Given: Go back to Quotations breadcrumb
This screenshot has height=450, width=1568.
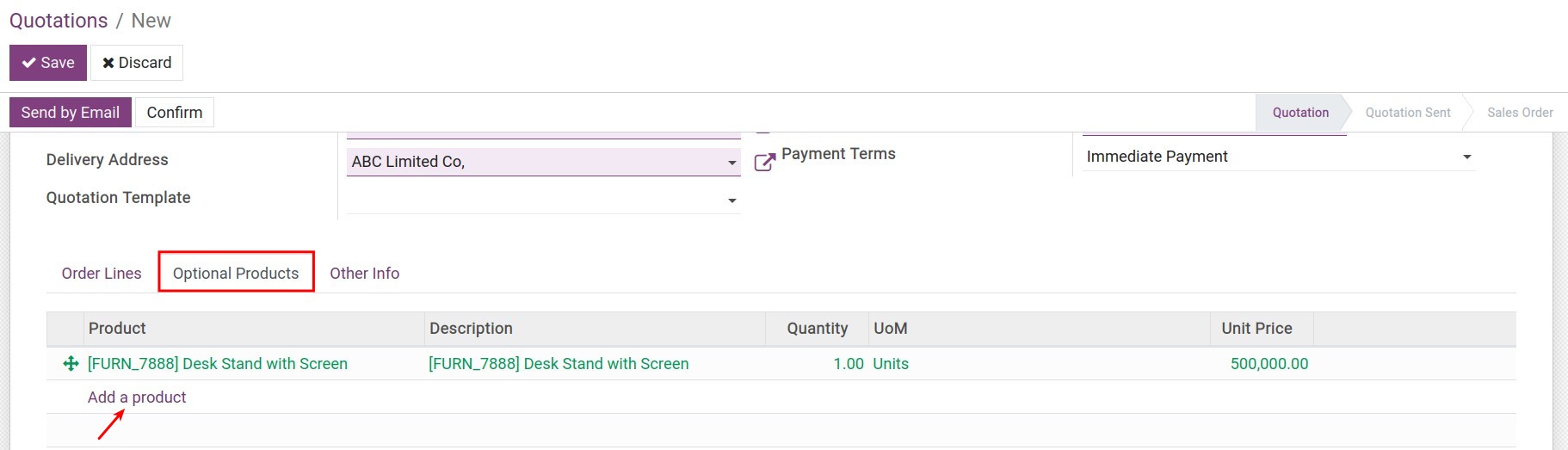Looking at the screenshot, I should (x=59, y=21).
